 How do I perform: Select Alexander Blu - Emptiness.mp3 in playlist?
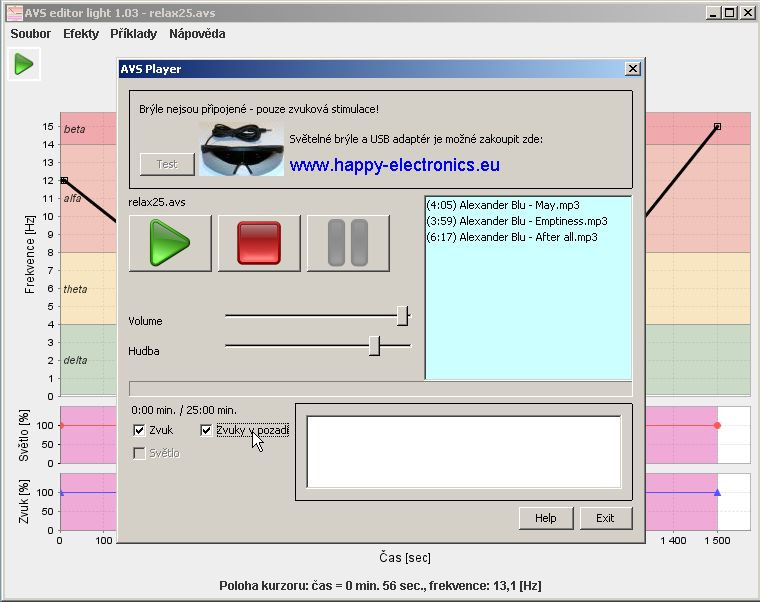pos(517,221)
